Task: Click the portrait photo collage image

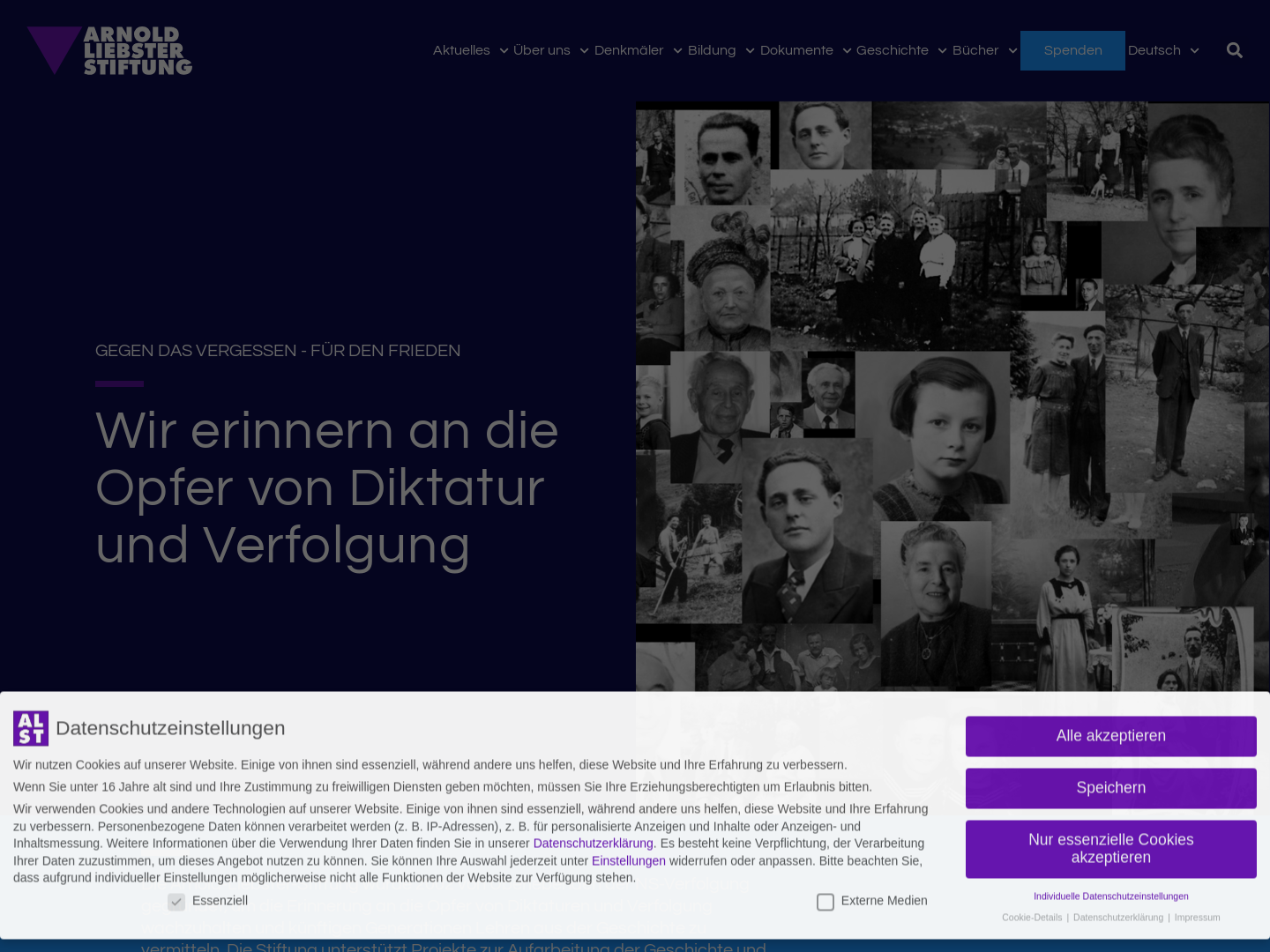Action: pyautogui.click(x=952, y=397)
